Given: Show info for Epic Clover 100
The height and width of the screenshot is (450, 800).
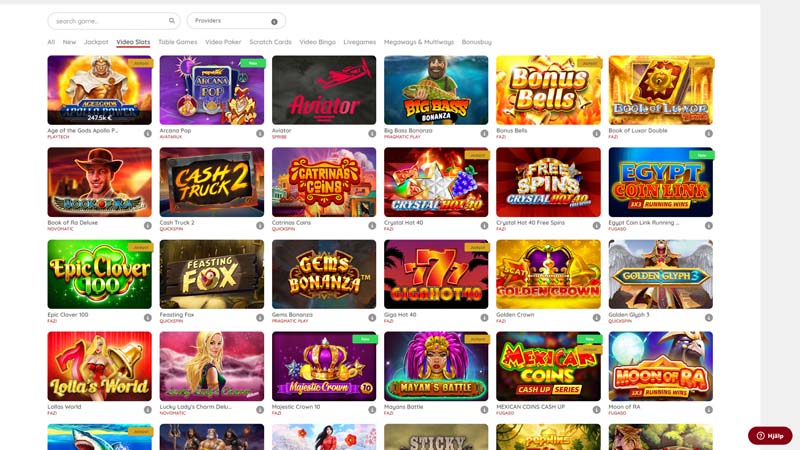Looking at the screenshot, I should [147, 317].
